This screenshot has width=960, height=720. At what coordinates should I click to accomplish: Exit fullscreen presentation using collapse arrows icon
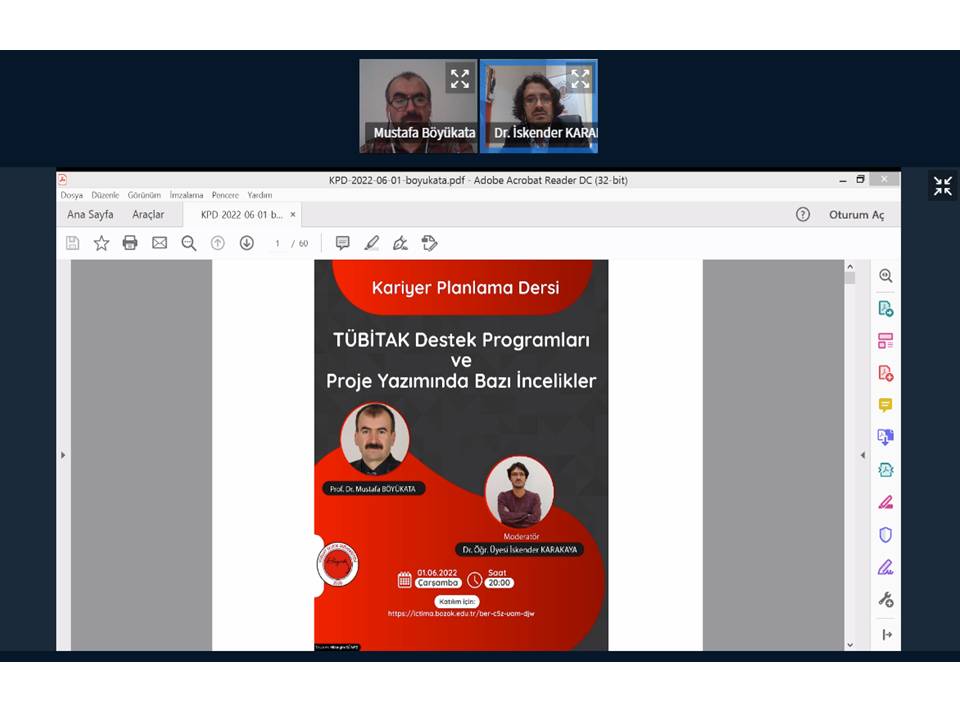(x=942, y=186)
